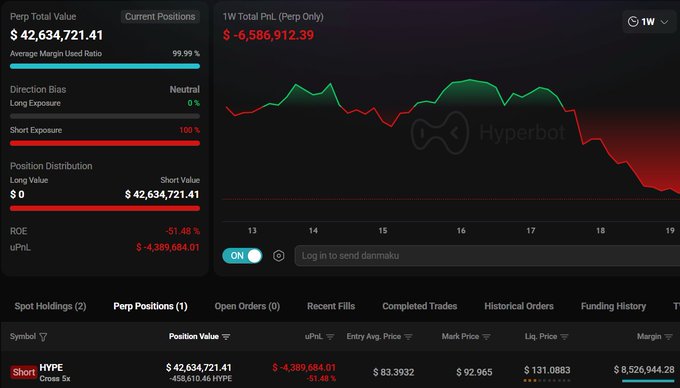
Task: Click Cross 5x leverage label
Action: [x=55, y=378]
